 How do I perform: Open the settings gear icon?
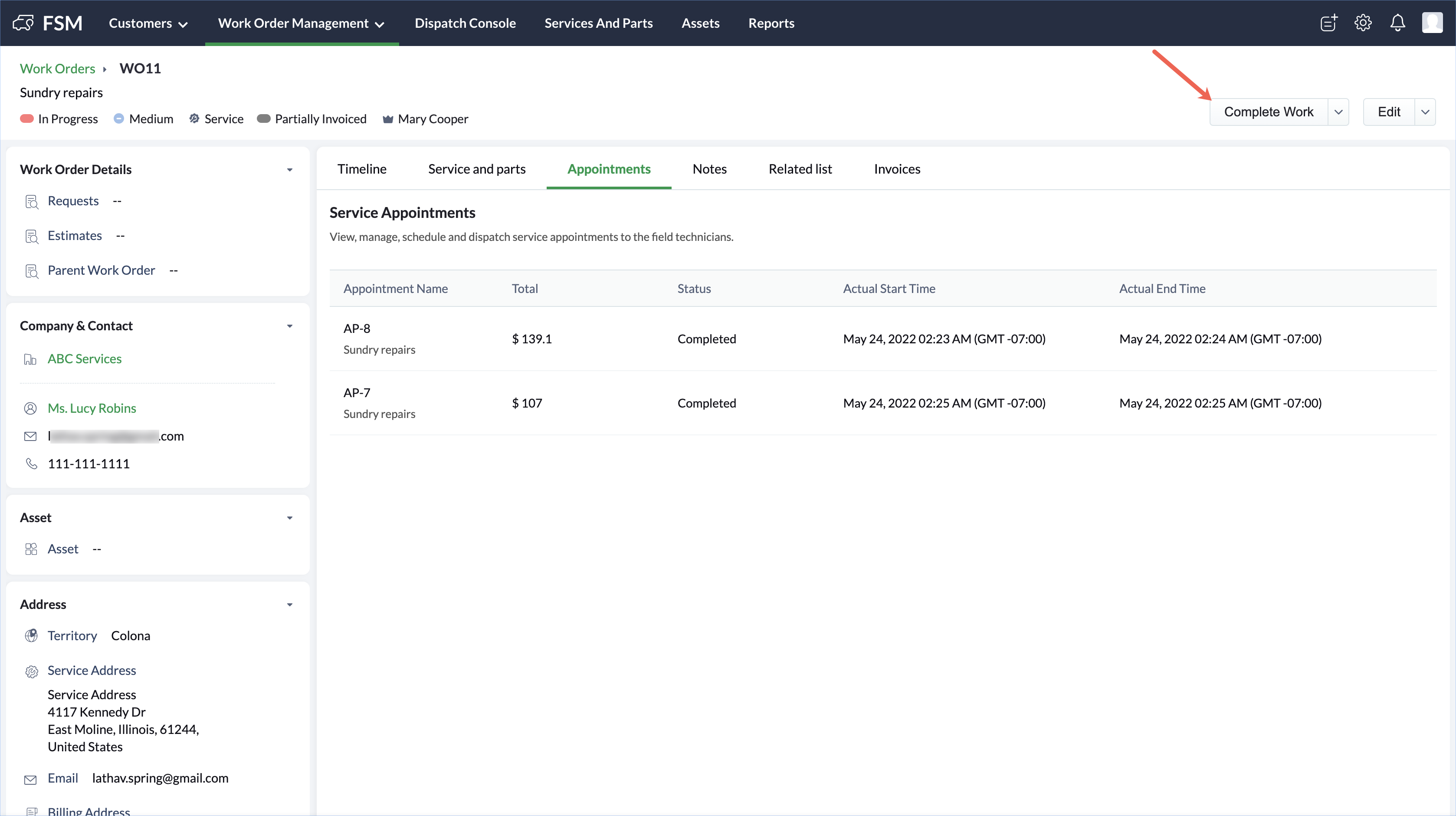1363,23
